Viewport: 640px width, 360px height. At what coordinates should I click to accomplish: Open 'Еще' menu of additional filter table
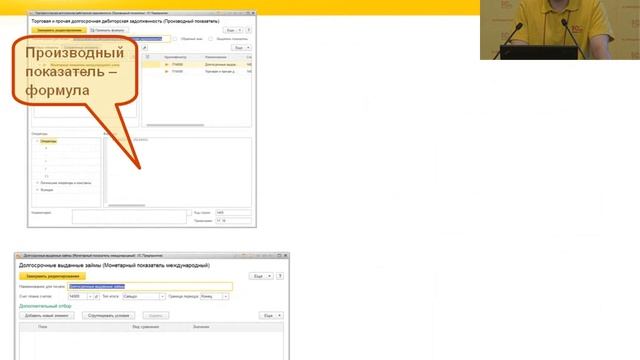(271, 316)
